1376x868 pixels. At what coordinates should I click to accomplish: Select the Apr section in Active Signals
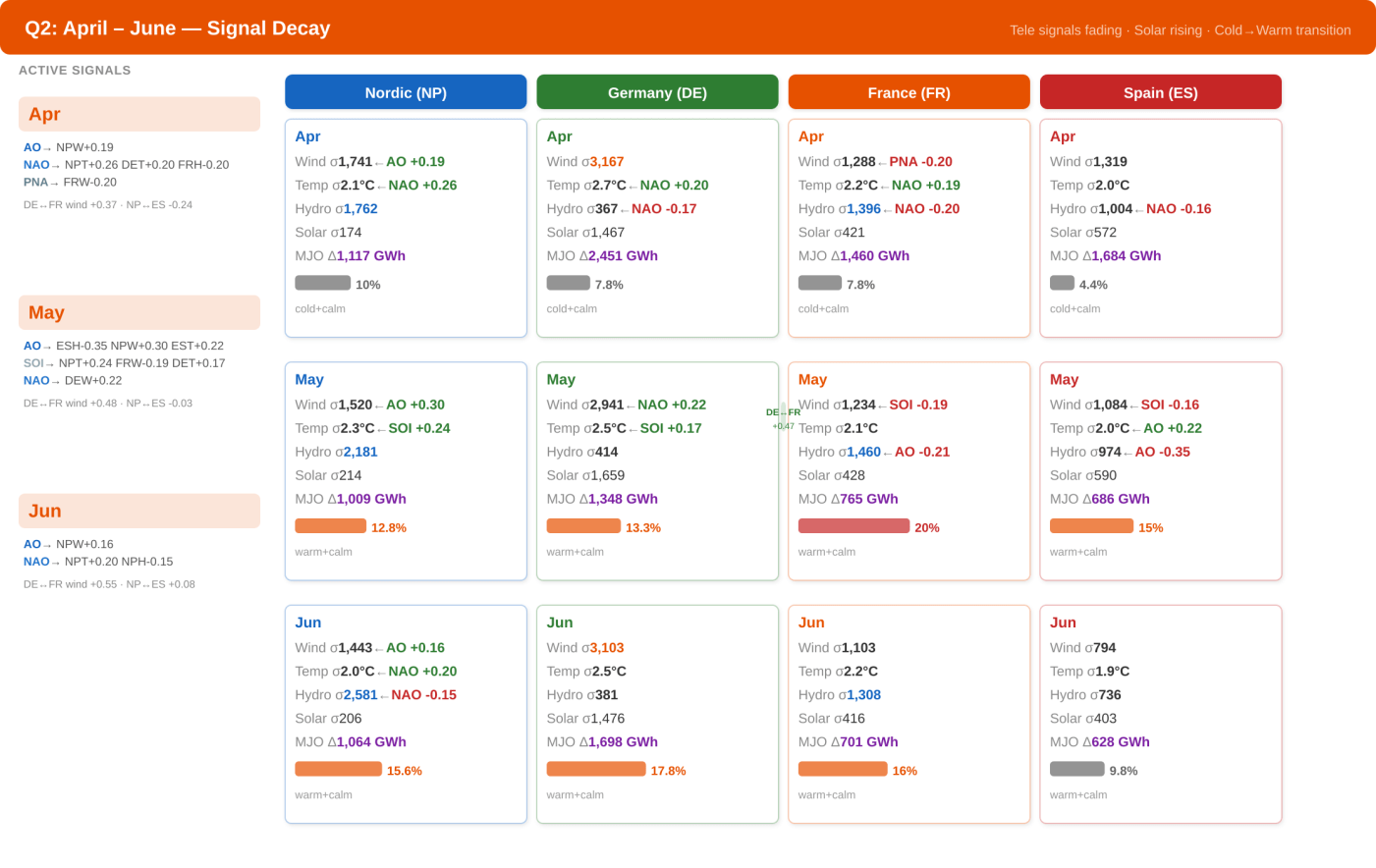[x=139, y=114]
